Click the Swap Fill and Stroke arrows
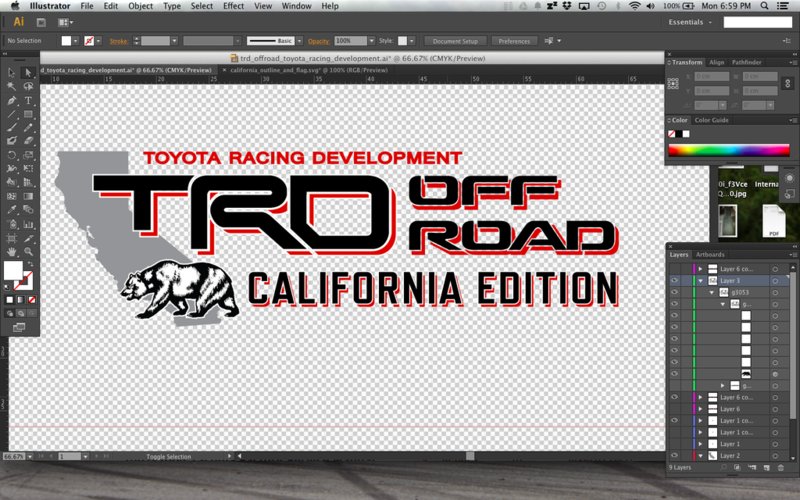 tap(31, 264)
